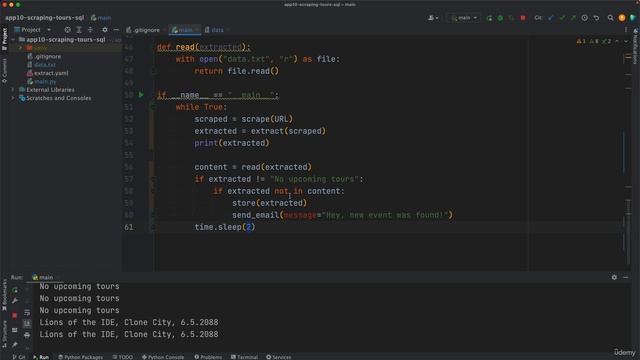Open the TODO tool window

[123, 357]
